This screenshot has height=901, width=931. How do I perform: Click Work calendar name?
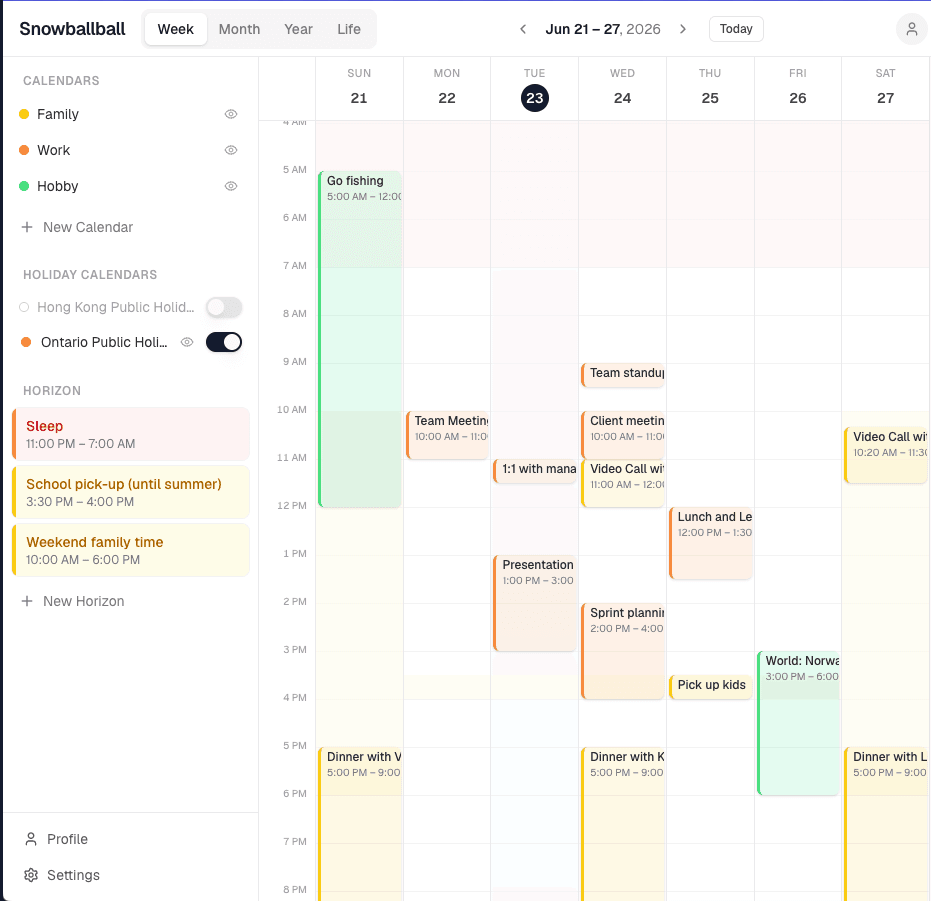[53, 150]
